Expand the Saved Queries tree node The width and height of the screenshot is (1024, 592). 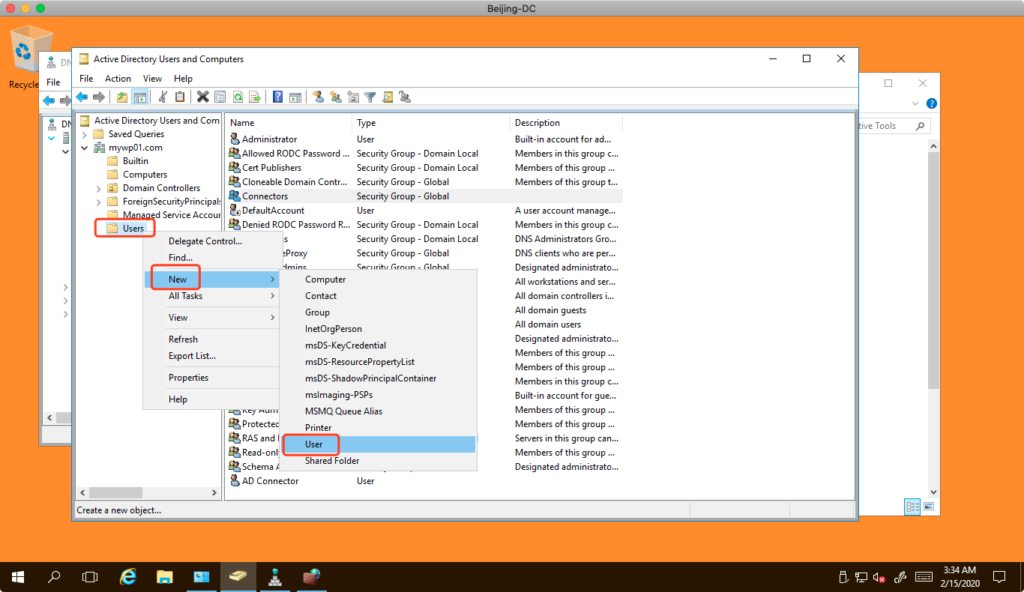point(85,134)
